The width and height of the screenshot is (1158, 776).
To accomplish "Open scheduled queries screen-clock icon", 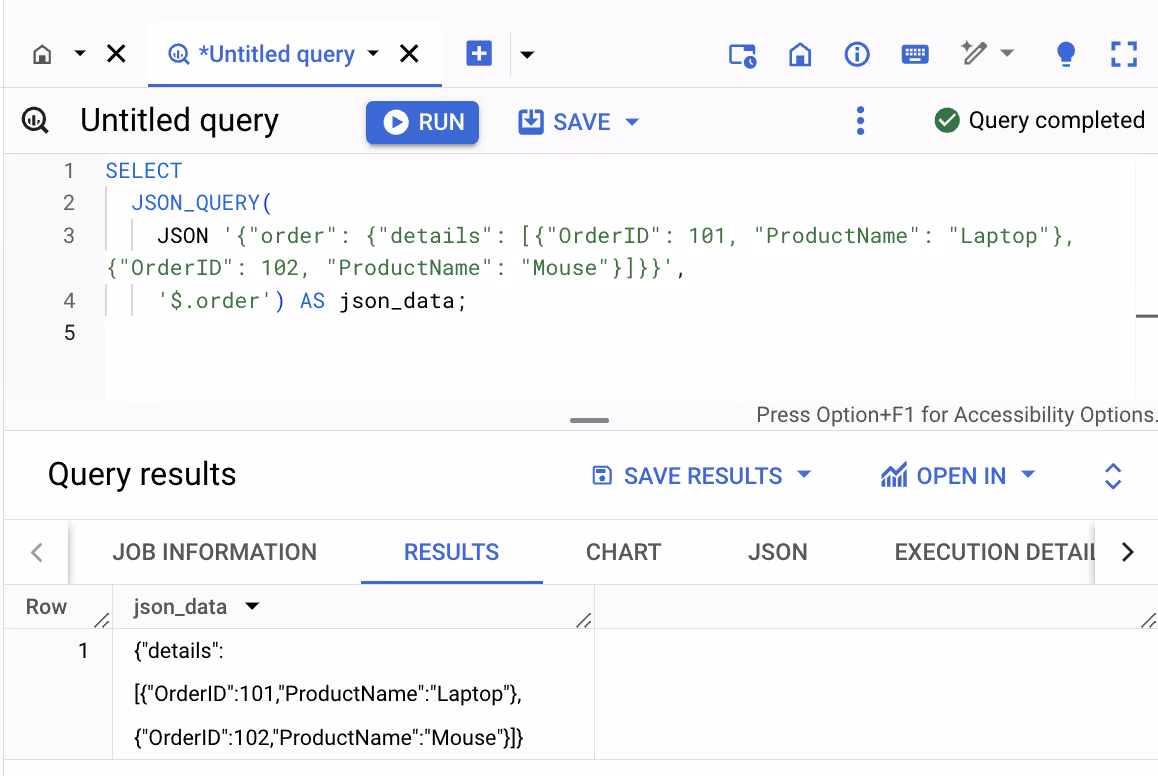I will (742, 55).
